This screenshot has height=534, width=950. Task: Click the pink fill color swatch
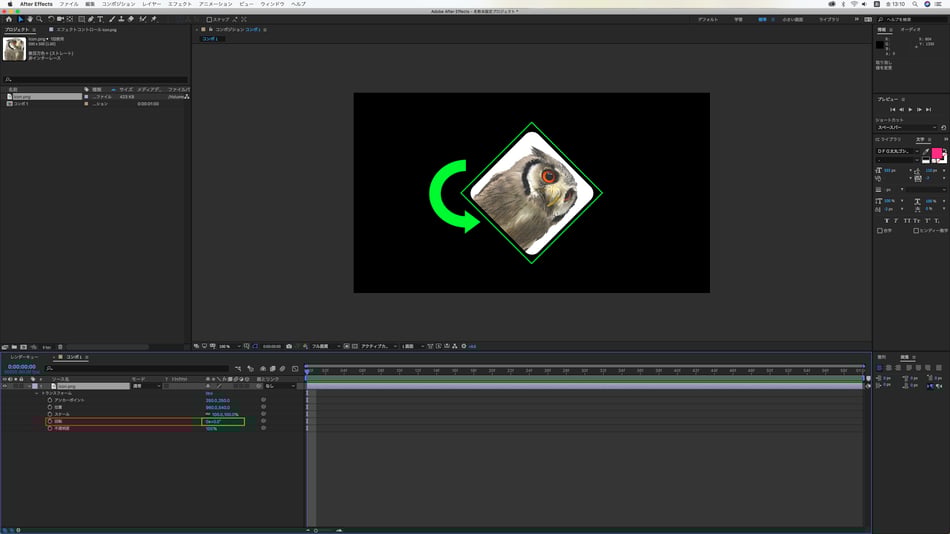tap(937, 152)
